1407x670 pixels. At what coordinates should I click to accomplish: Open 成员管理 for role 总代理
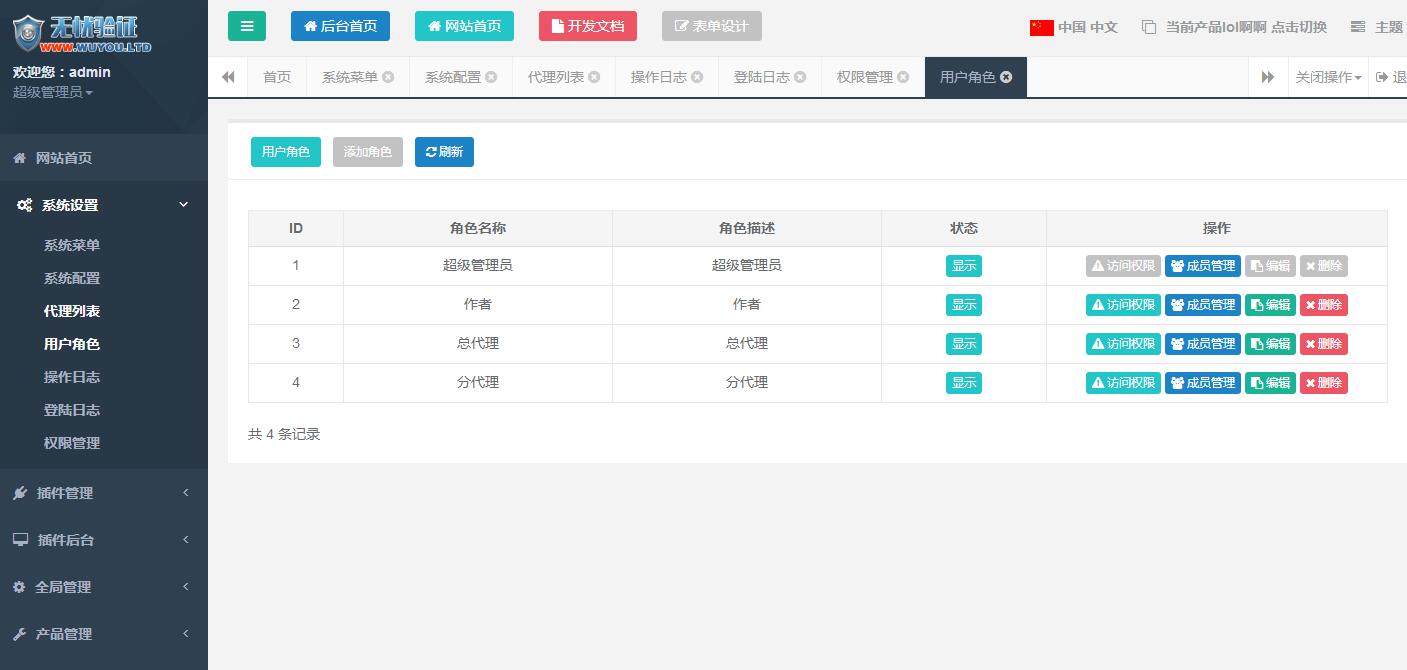[x=1202, y=344]
